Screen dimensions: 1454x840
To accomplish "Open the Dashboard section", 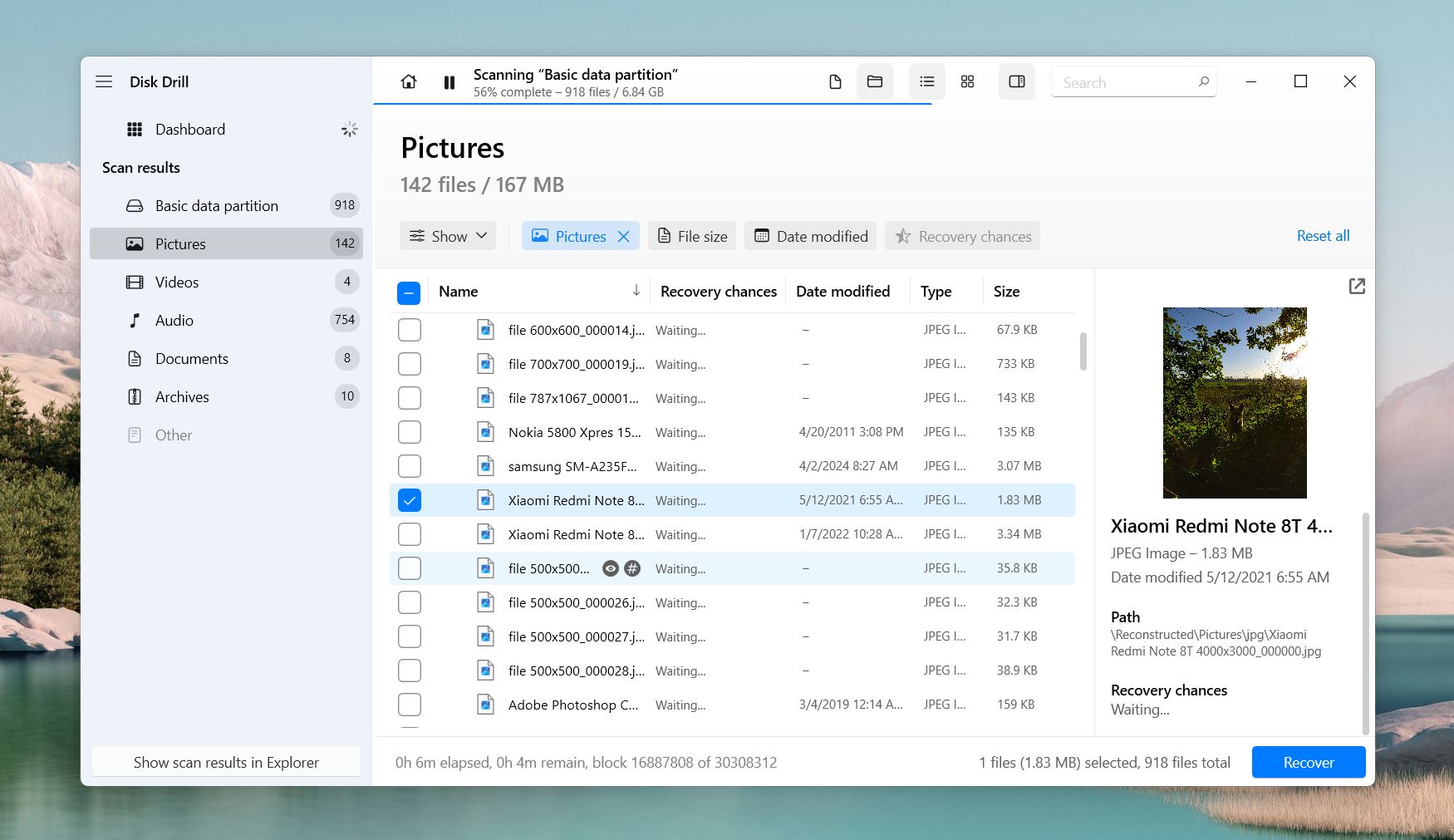I will (x=226, y=129).
